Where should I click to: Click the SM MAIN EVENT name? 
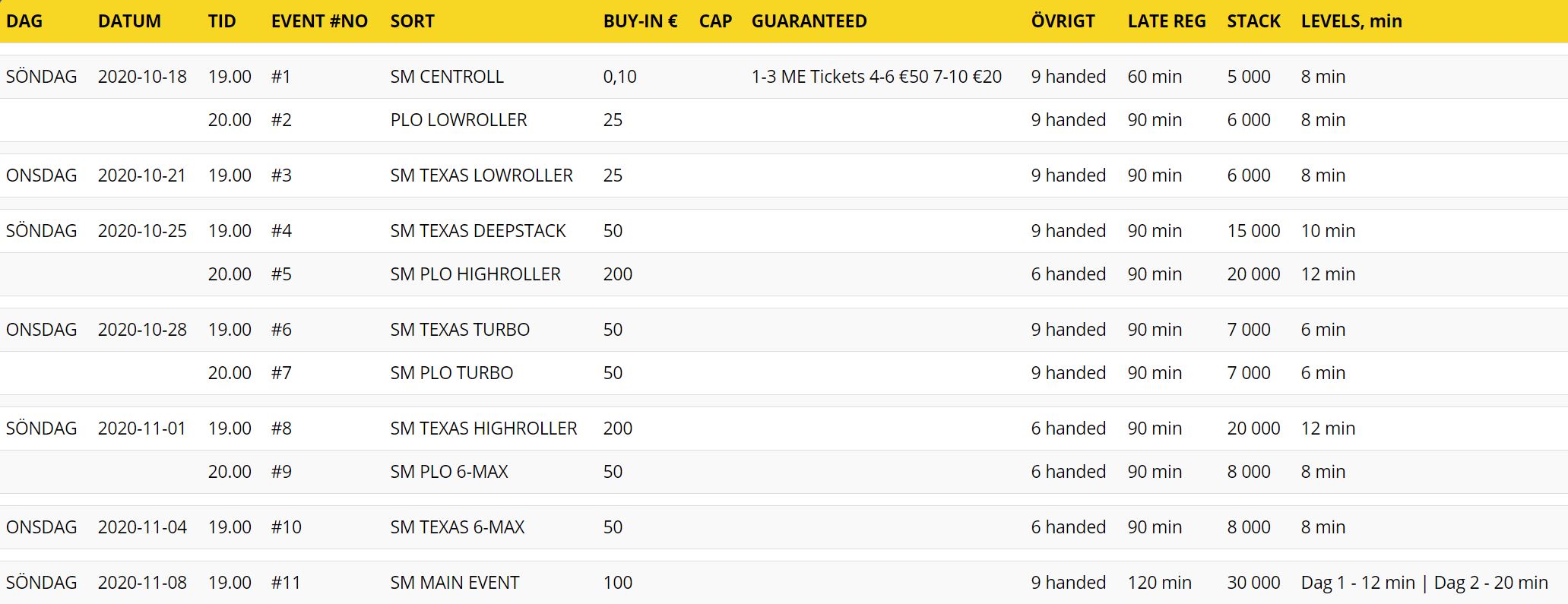455,583
